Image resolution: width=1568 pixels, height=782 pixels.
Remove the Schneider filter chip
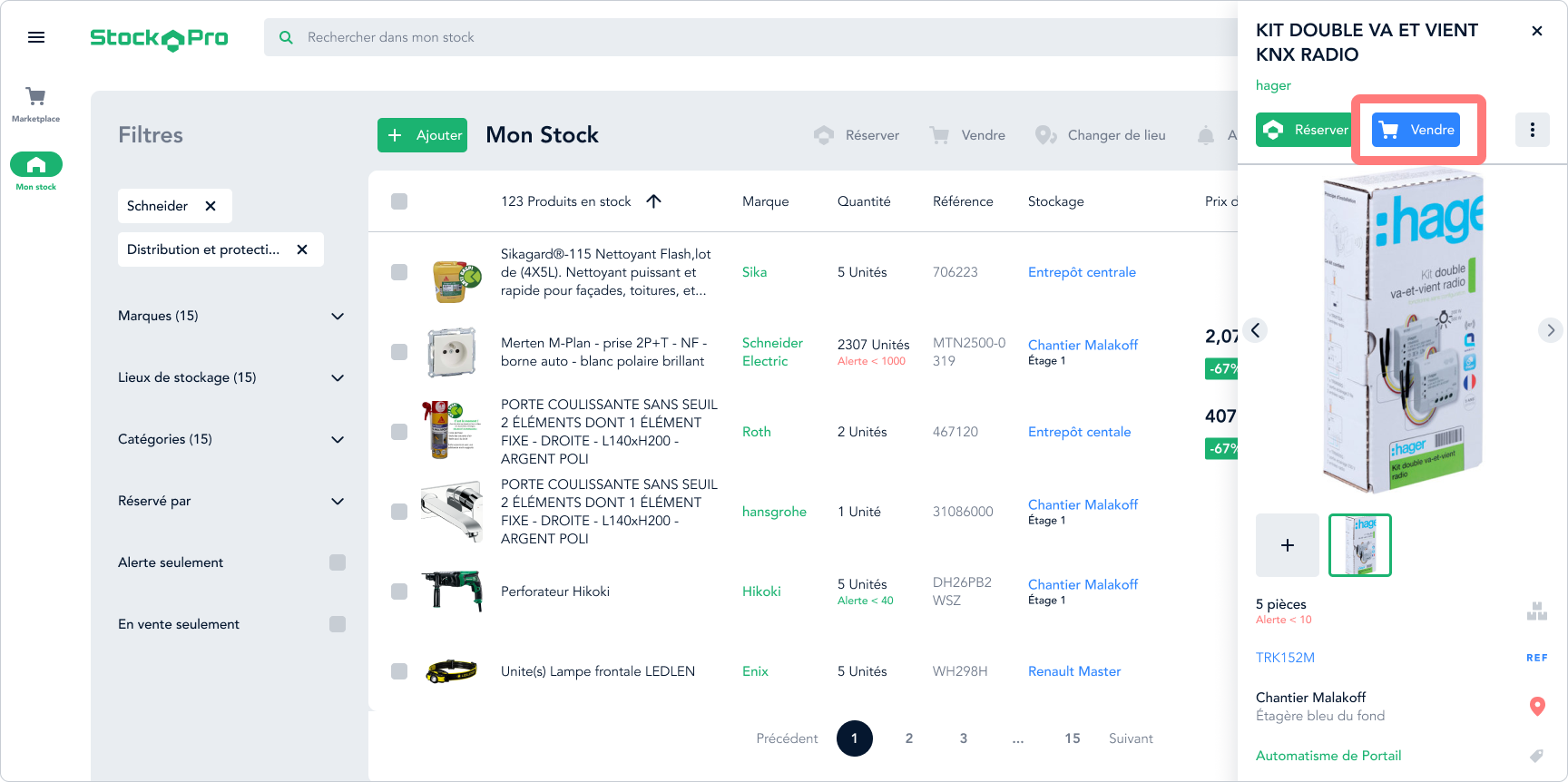(x=211, y=206)
